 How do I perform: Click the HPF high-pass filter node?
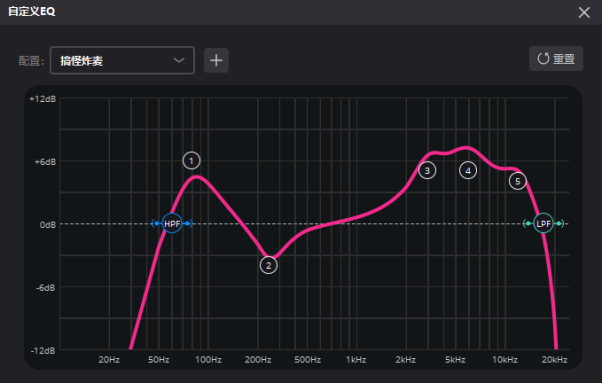coord(172,224)
